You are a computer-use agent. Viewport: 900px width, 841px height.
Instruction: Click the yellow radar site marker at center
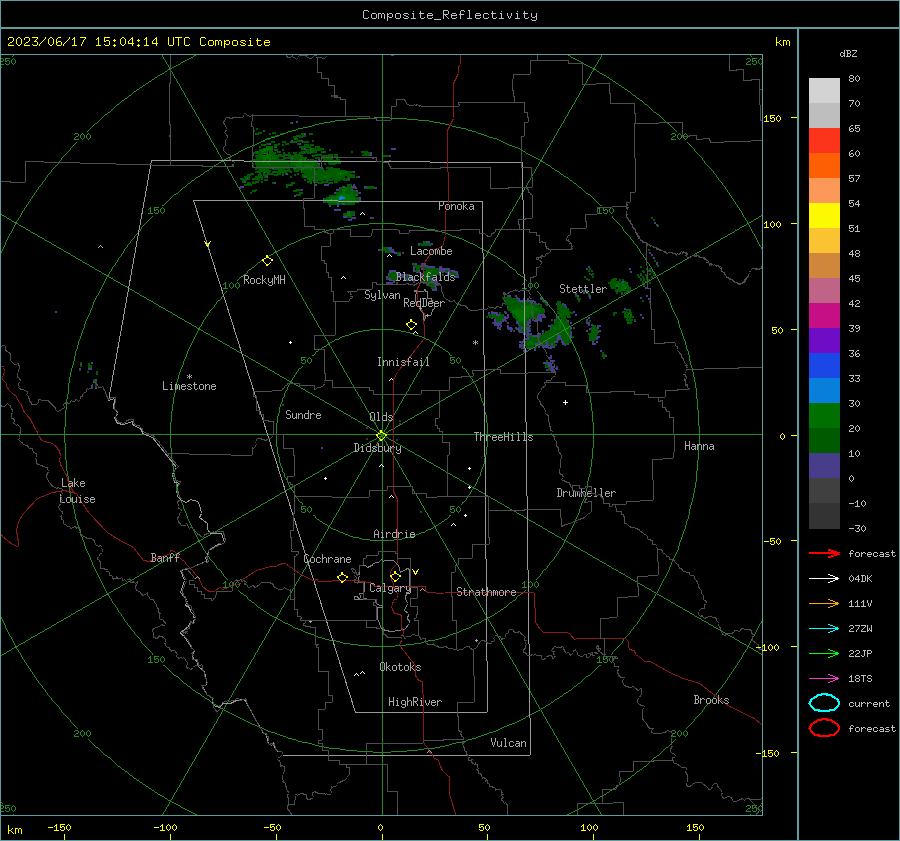point(381,435)
